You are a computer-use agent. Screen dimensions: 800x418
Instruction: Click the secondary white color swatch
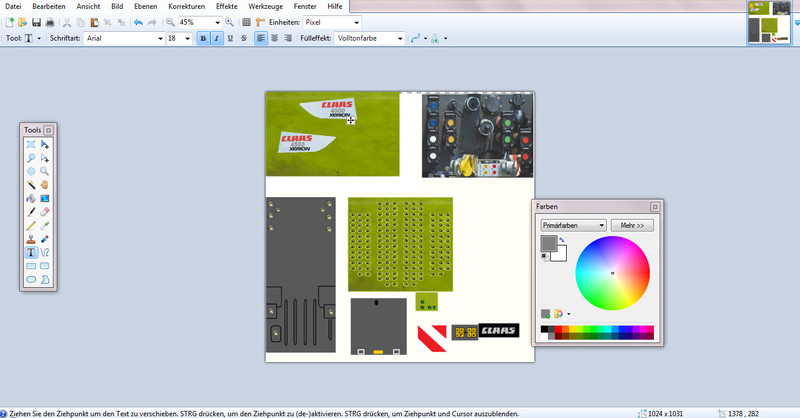pyautogui.click(x=561, y=254)
